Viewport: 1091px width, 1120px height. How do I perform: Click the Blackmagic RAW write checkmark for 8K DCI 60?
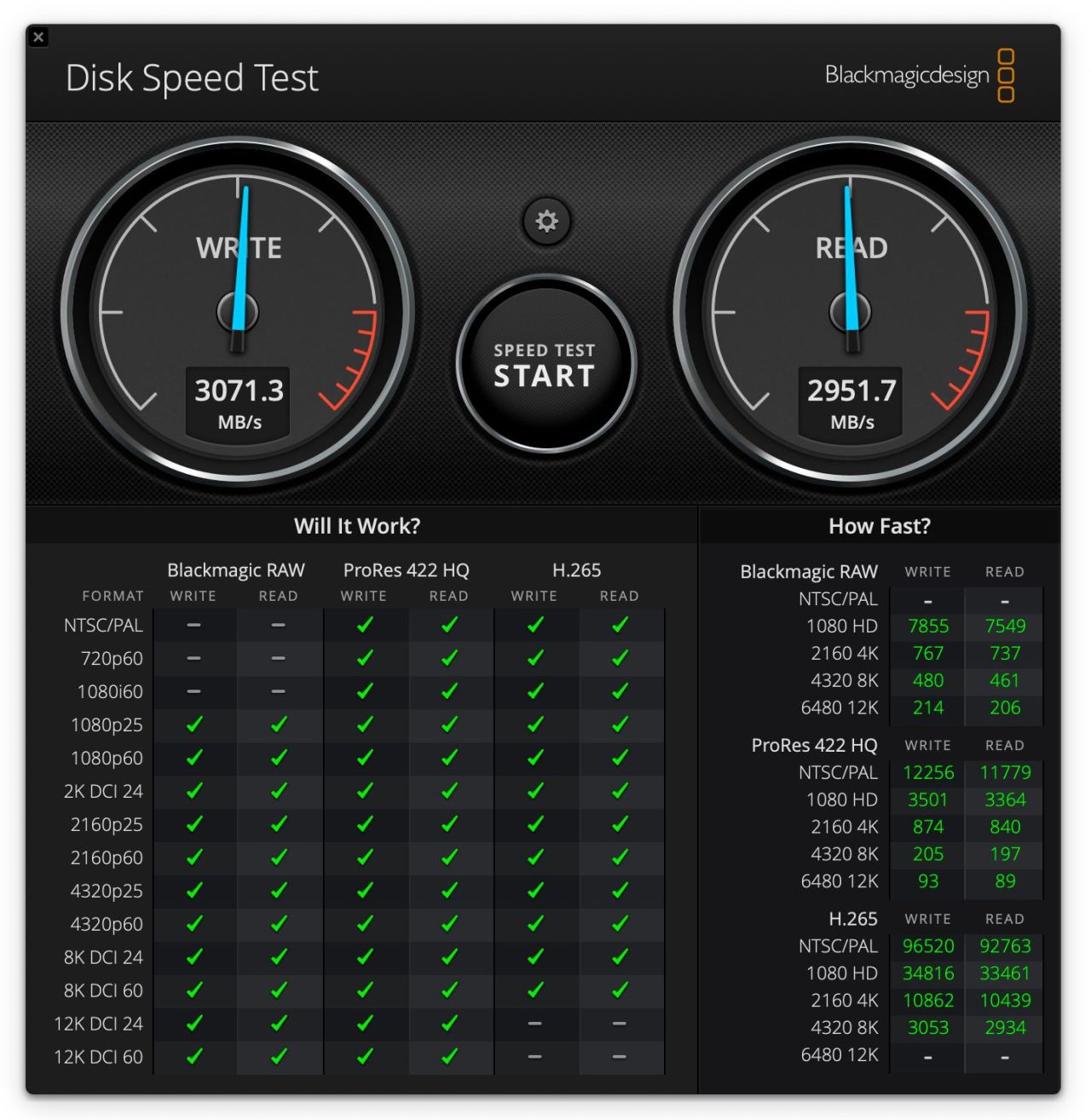(194, 990)
